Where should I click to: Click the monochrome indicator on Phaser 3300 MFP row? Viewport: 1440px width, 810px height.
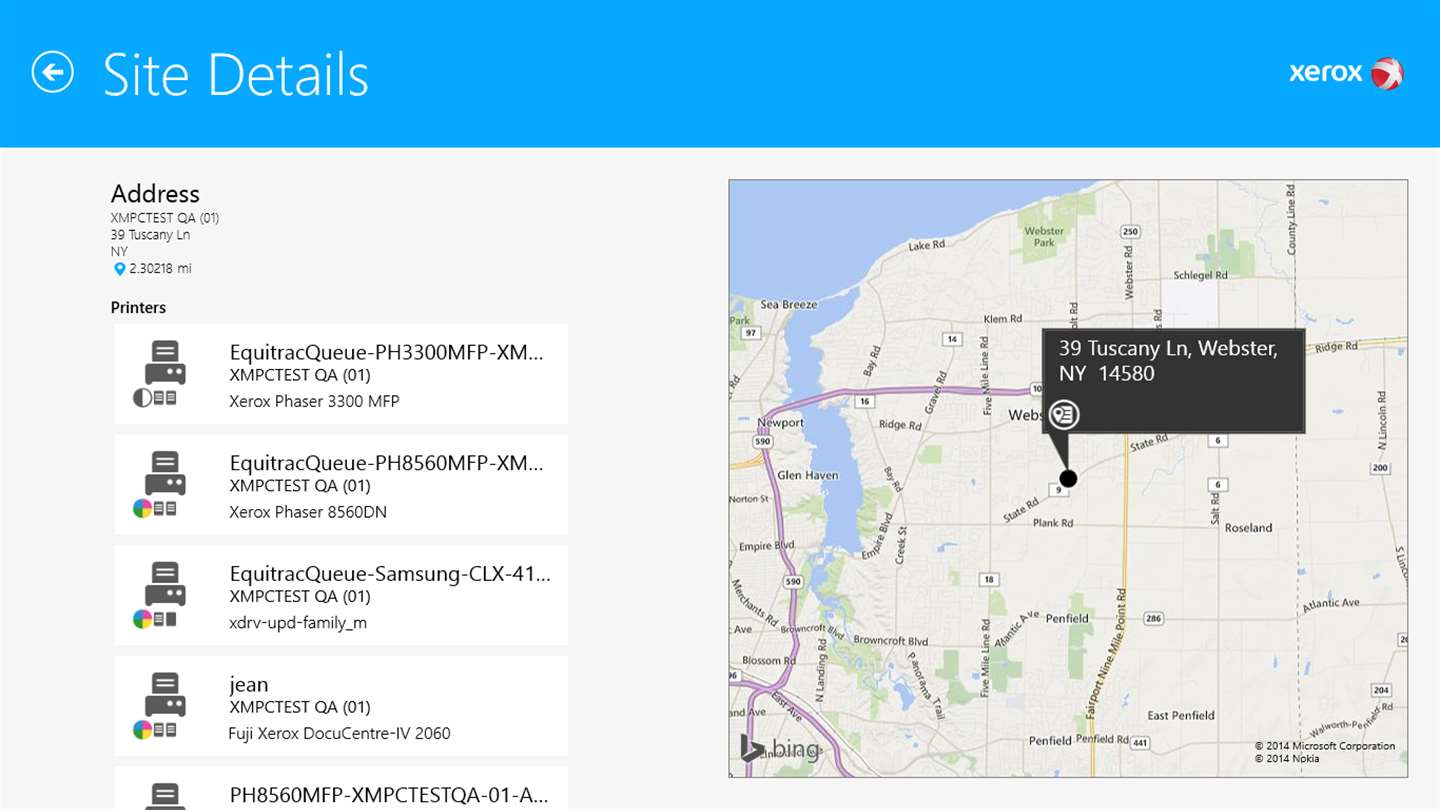click(x=142, y=398)
